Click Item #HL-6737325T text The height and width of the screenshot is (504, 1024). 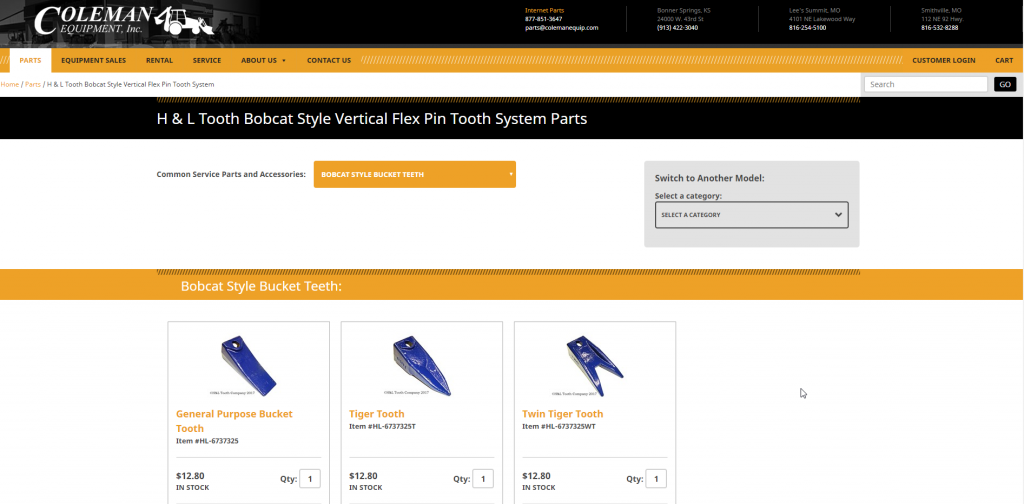(x=382, y=426)
